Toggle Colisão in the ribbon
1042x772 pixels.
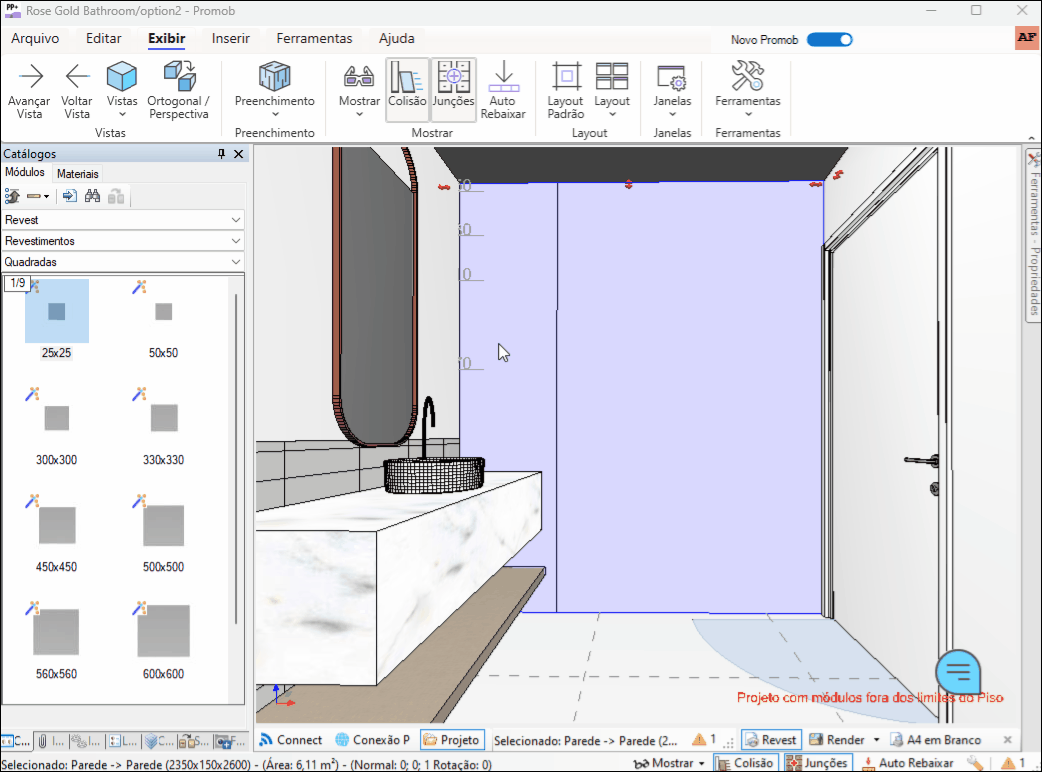click(x=407, y=90)
